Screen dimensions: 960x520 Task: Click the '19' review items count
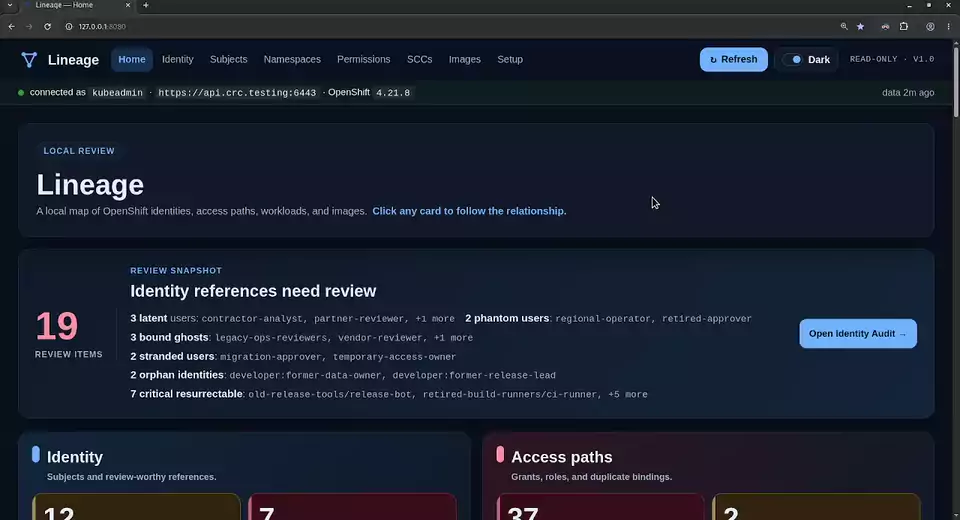[x=56, y=326]
